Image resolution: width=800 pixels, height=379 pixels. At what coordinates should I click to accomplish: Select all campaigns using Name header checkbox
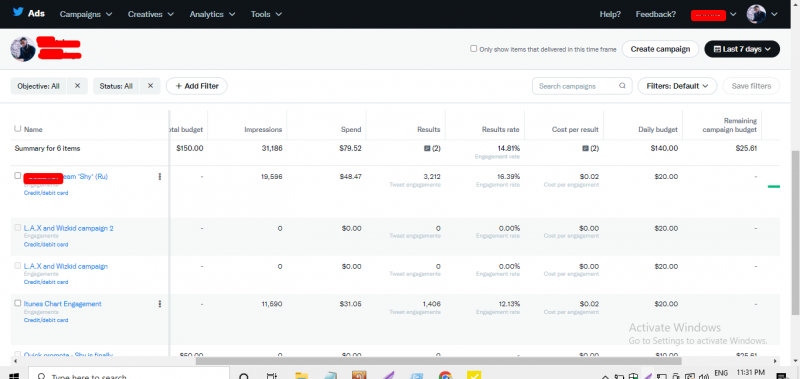coord(18,129)
